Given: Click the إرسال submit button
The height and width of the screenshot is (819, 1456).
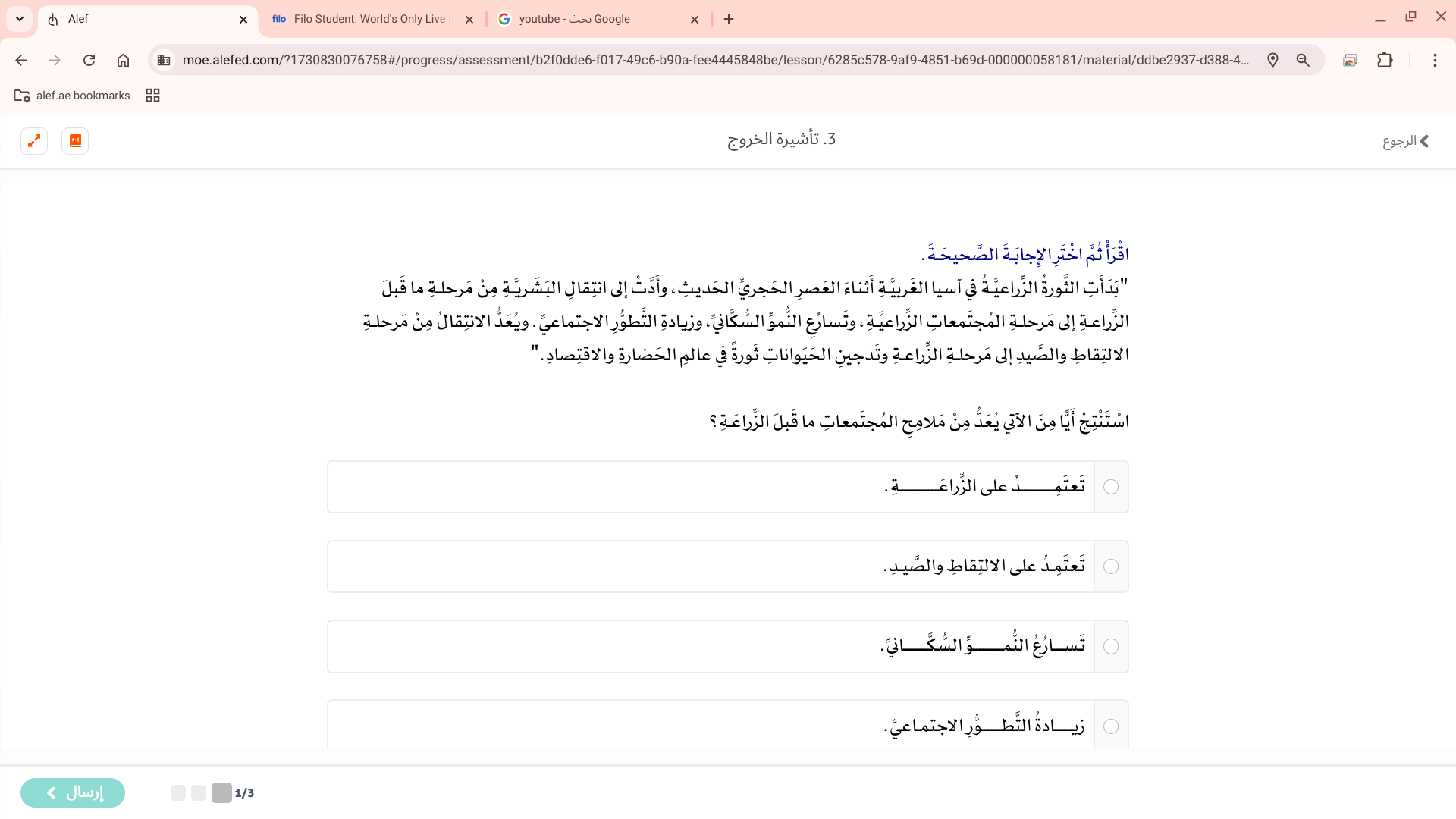Looking at the screenshot, I should coord(73,792).
